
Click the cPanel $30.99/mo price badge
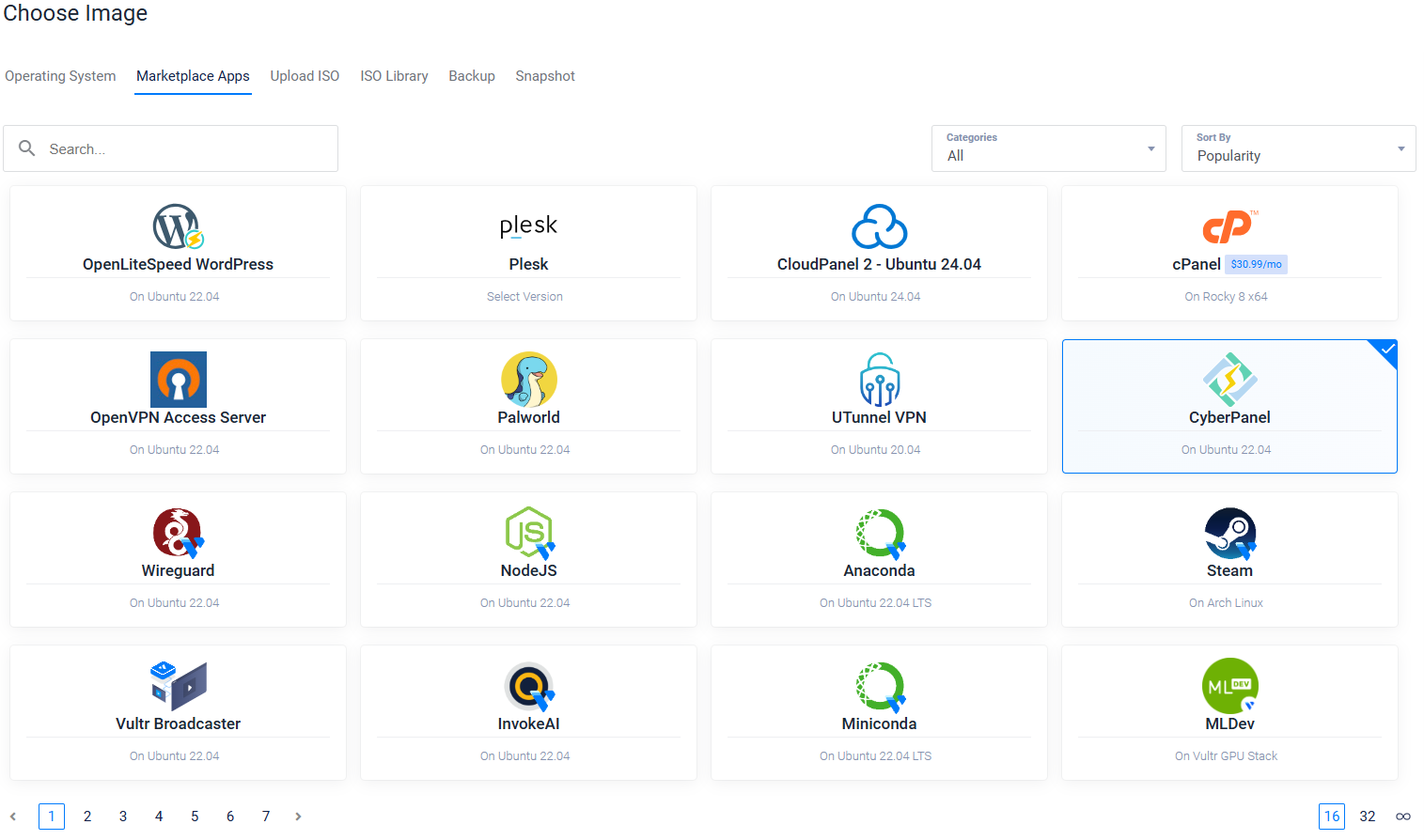pyautogui.click(x=1257, y=265)
